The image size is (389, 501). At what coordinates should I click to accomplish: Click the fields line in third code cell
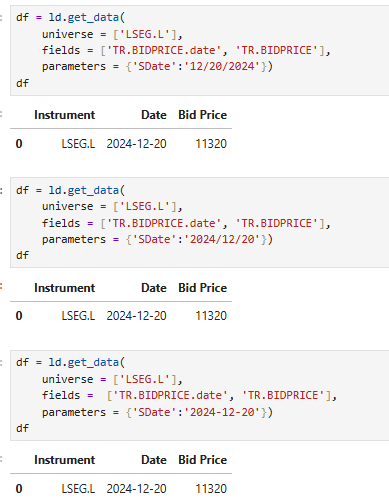189,396
